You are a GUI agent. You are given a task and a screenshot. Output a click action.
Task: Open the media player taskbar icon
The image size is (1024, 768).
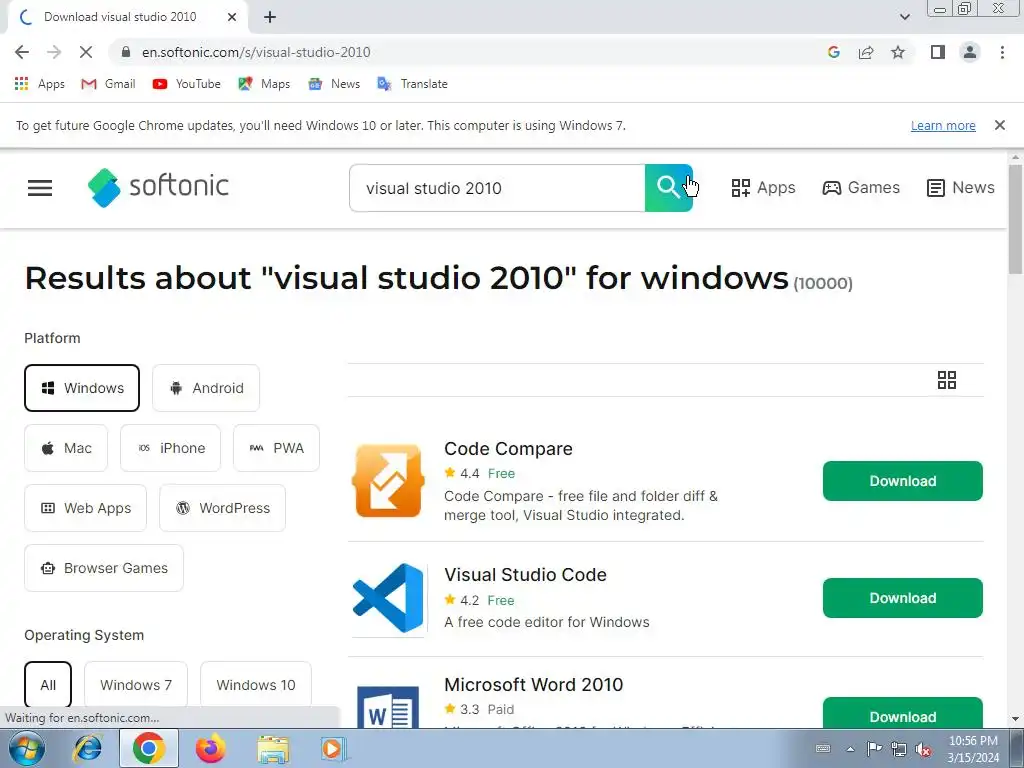point(333,748)
